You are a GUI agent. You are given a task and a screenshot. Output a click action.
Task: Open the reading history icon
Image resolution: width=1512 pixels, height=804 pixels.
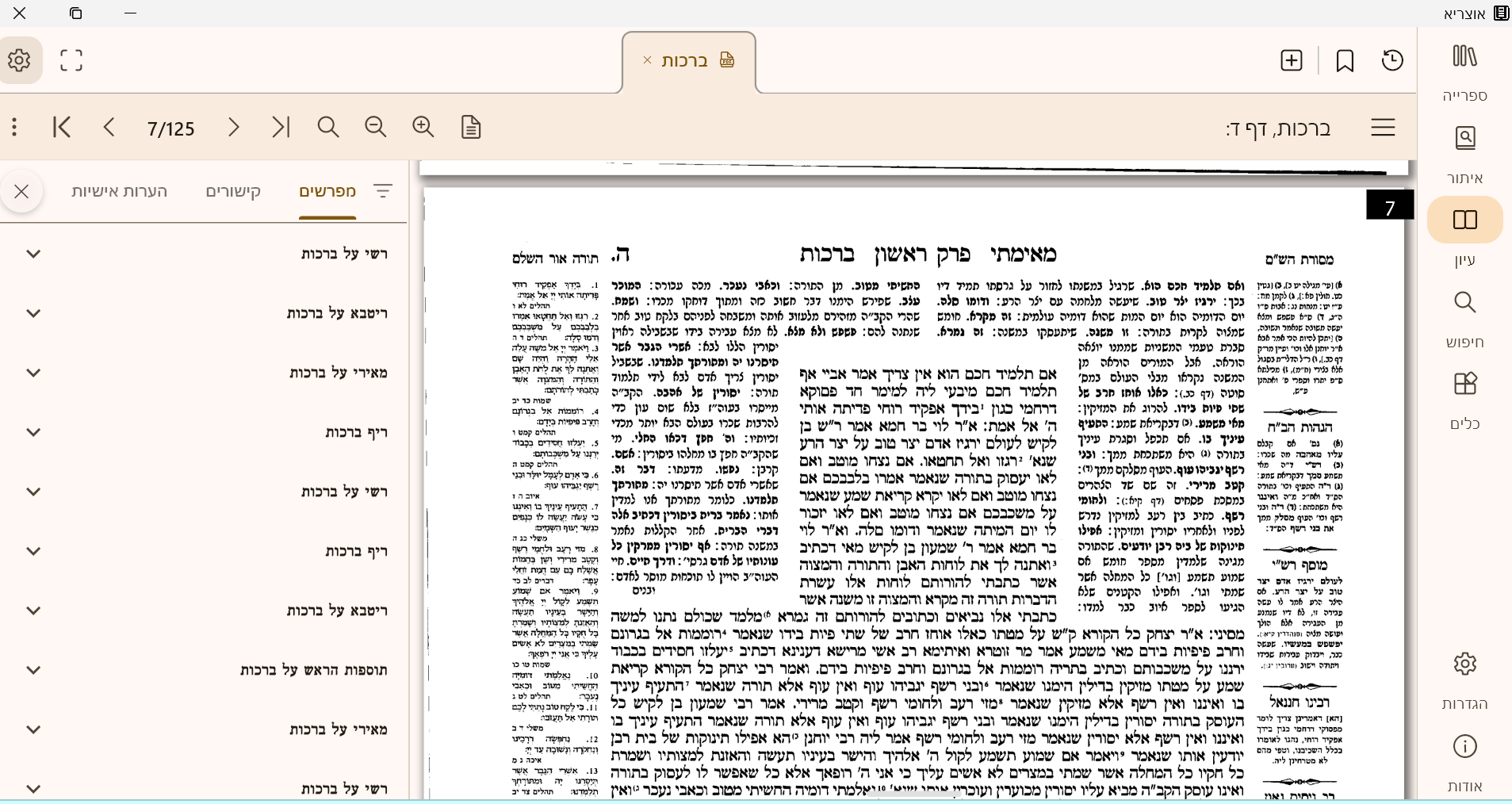point(1393,59)
